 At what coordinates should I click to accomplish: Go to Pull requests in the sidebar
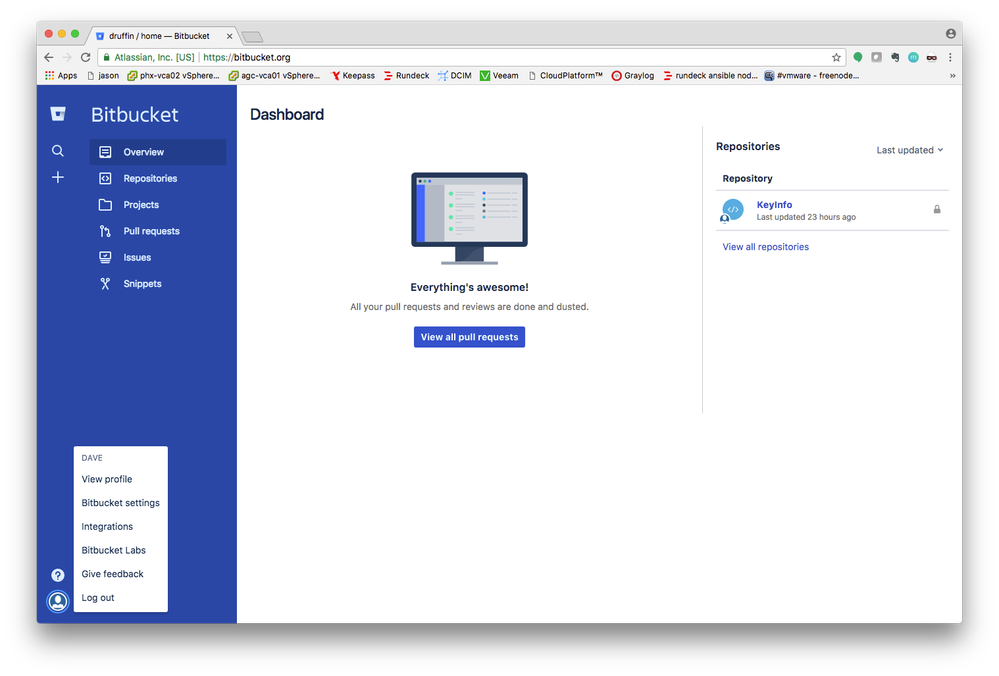coord(158,231)
